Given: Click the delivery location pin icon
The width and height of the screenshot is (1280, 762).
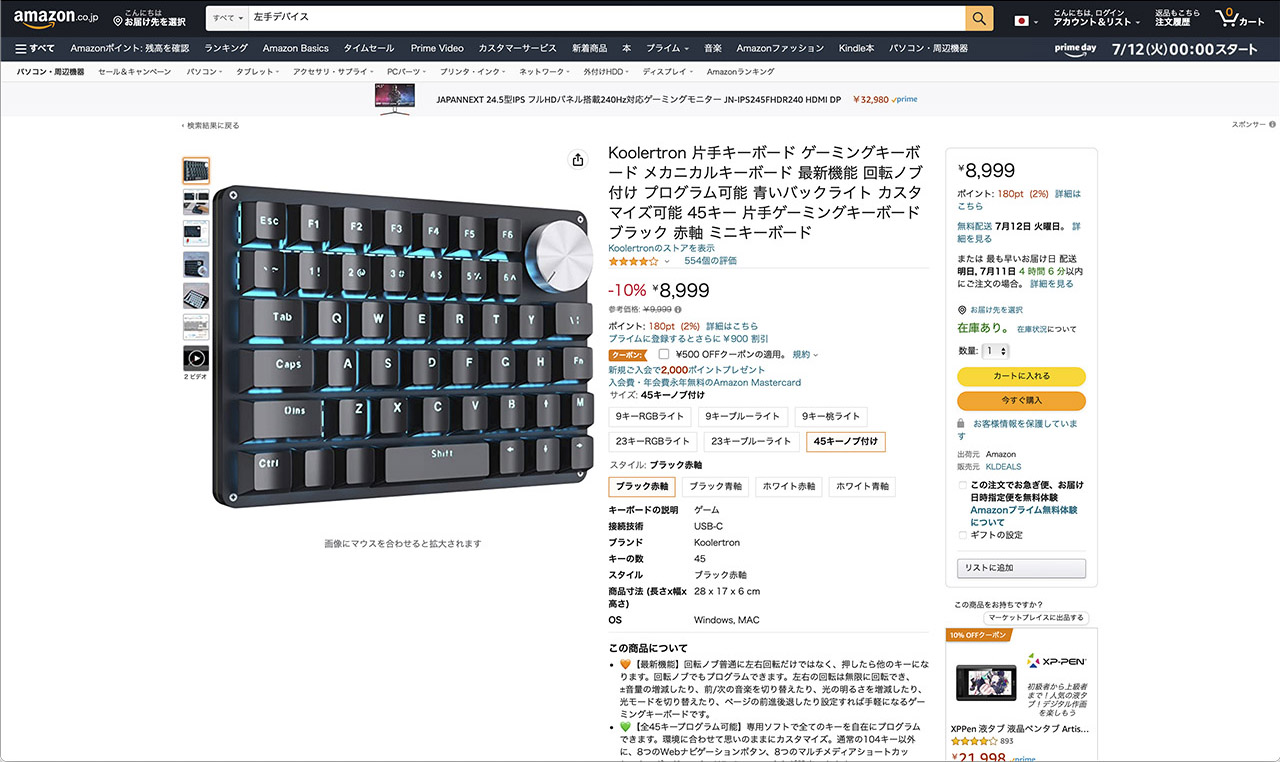Looking at the screenshot, I should pyautogui.click(x=118, y=21).
